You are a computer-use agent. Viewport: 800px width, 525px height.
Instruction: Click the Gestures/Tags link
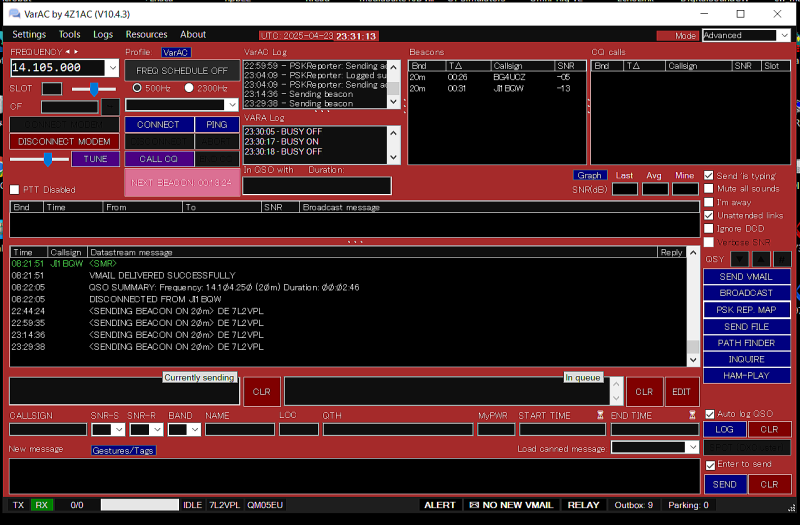123,451
